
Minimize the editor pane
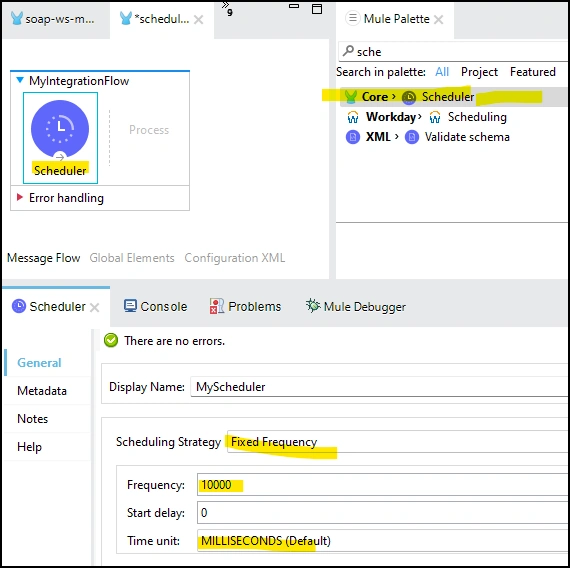[x=294, y=6]
